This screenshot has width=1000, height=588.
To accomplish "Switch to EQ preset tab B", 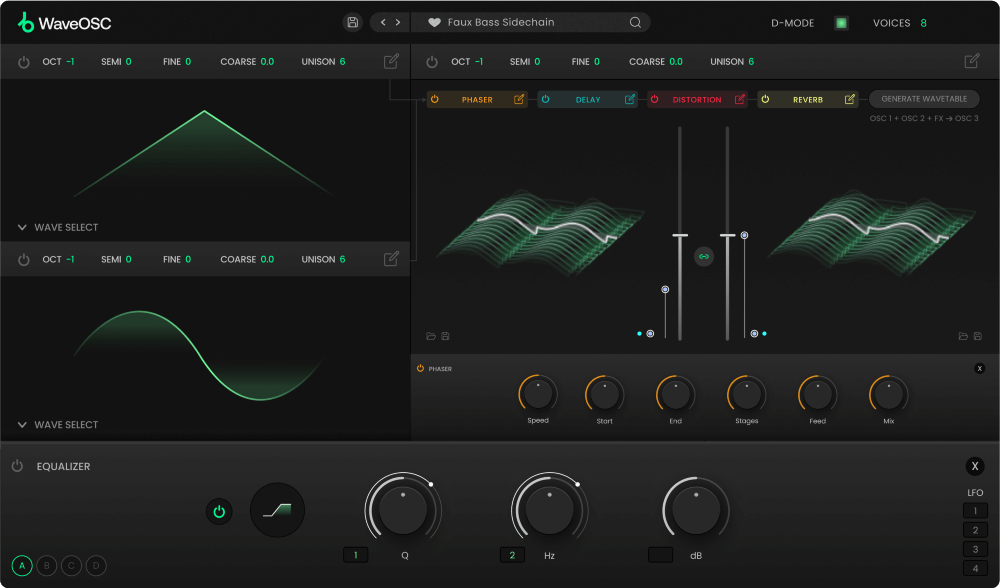I will point(46,565).
